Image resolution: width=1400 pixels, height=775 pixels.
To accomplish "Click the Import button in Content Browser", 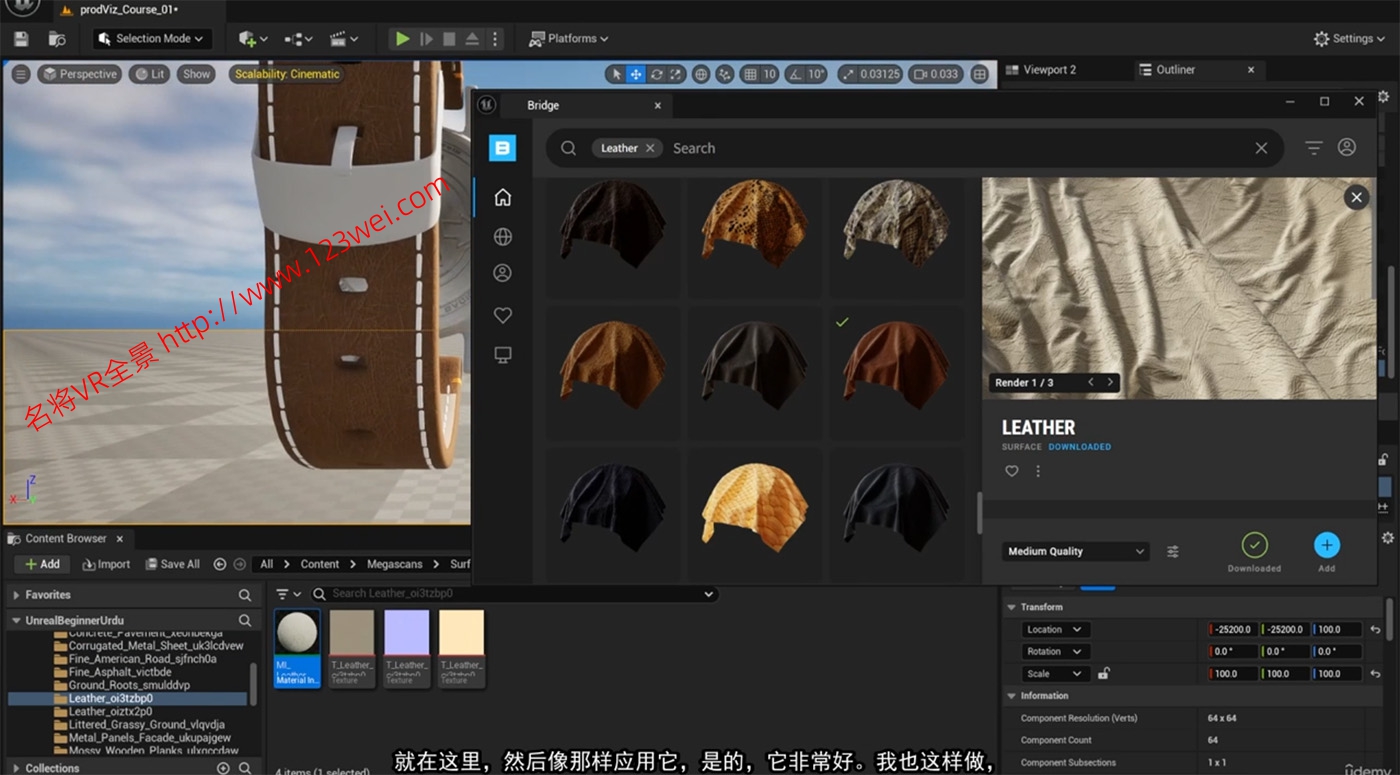I will [106, 563].
